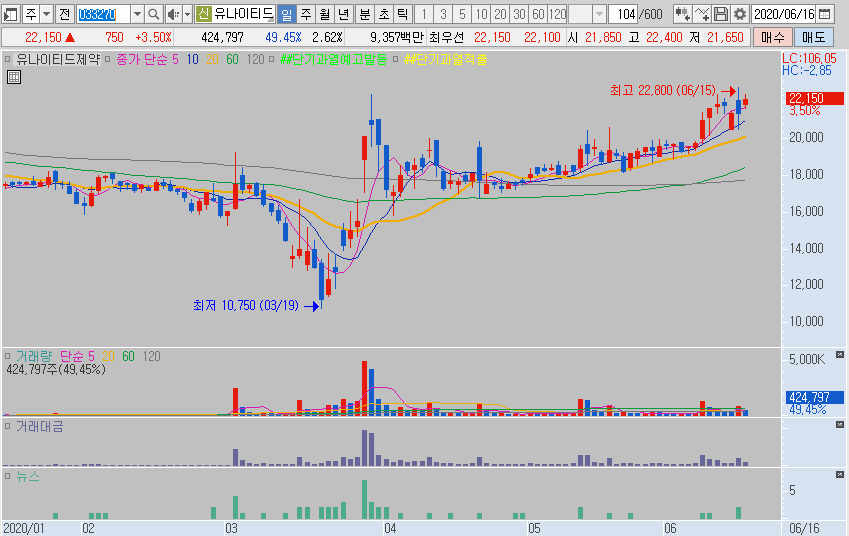Switch to 분 minute chart
This screenshot has width=849, height=536.
pos(365,14)
